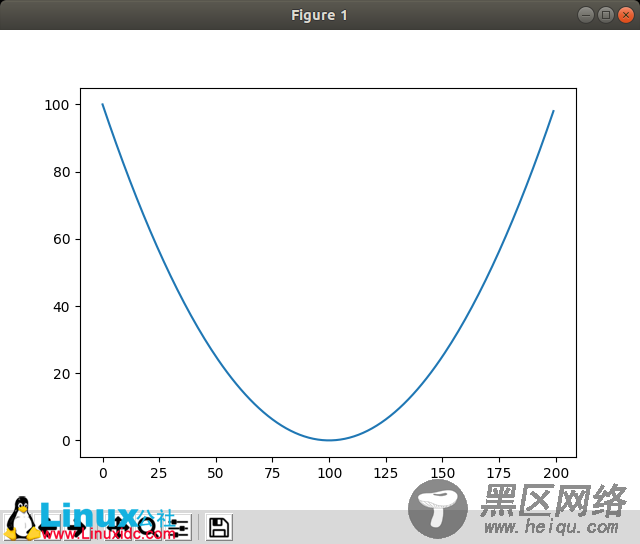Click the y-axis tick label '80'
640x544 pixels.
tap(61, 172)
